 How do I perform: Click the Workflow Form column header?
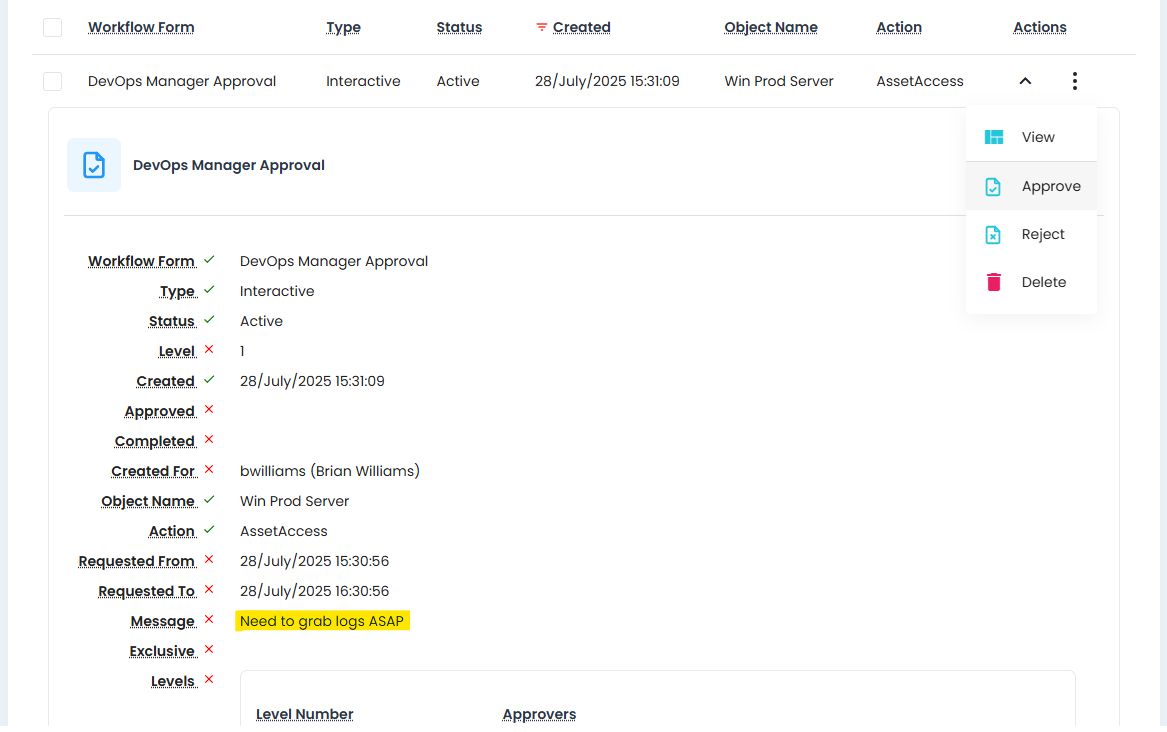click(x=141, y=27)
